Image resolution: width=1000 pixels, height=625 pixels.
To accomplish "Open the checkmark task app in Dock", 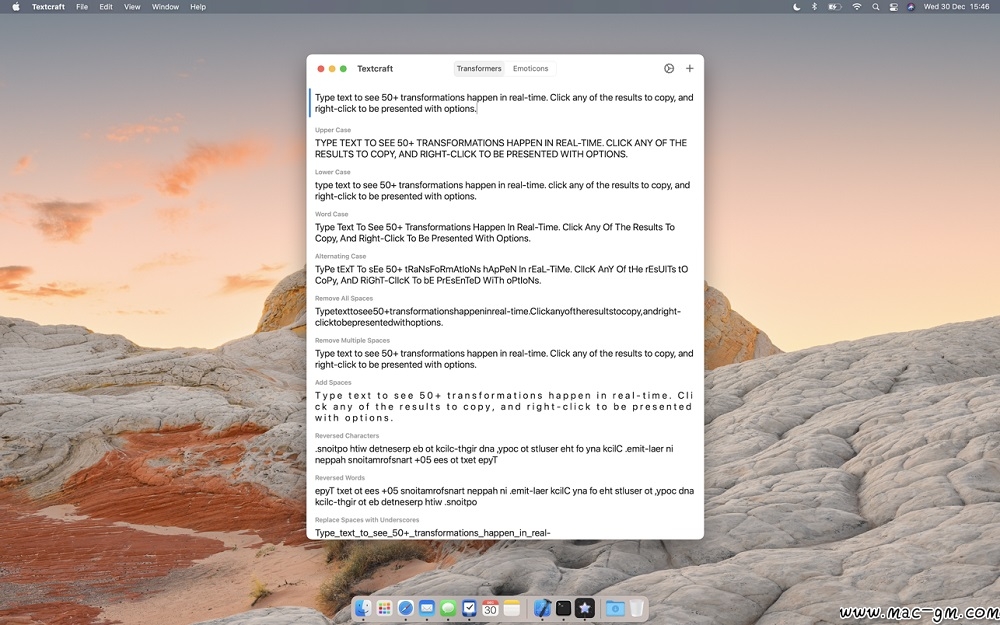I will pos(469,608).
